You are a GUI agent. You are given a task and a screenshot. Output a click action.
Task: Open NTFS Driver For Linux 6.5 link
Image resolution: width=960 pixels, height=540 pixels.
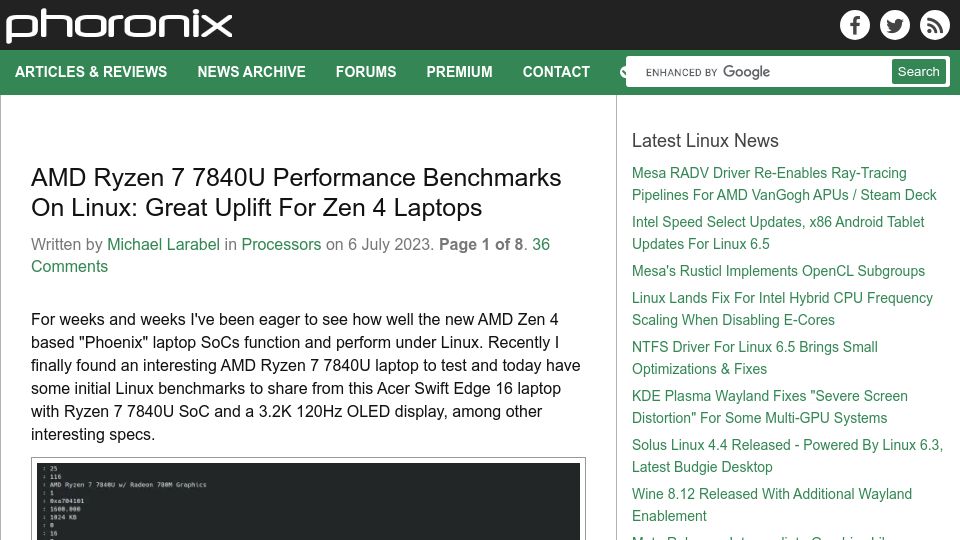point(754,358)
